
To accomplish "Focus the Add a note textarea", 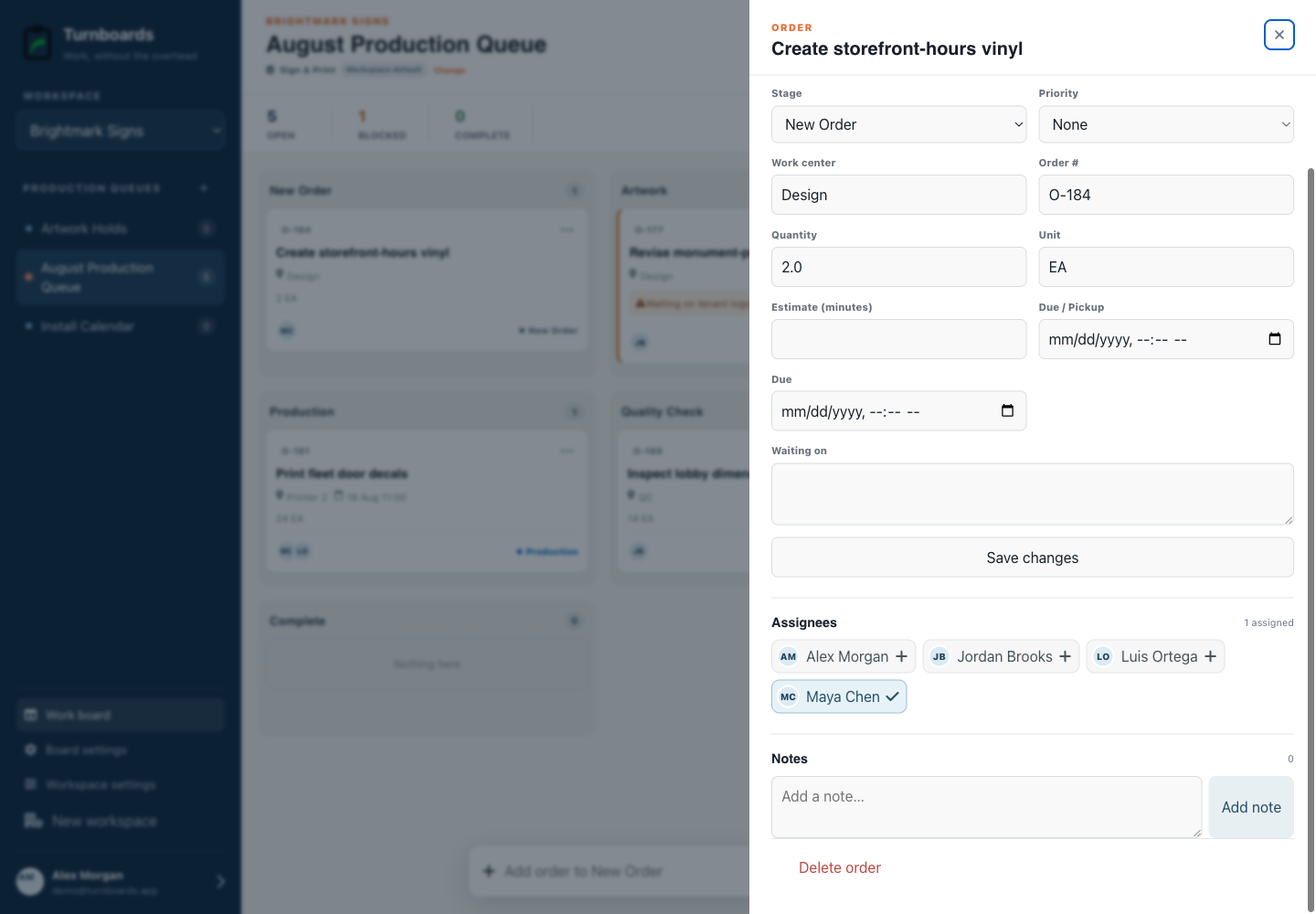I will coord(986,807).
